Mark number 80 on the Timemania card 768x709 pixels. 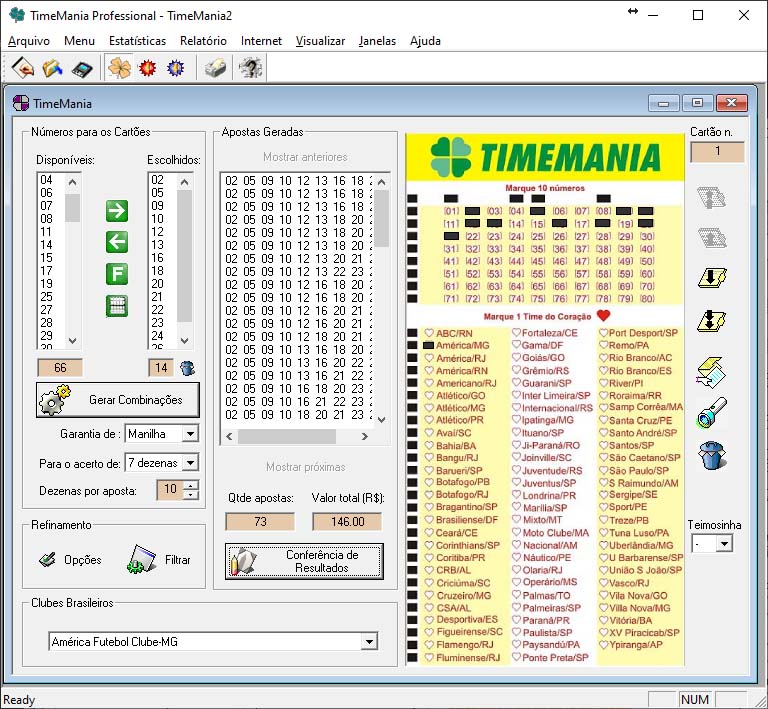[x=647, y=298]
